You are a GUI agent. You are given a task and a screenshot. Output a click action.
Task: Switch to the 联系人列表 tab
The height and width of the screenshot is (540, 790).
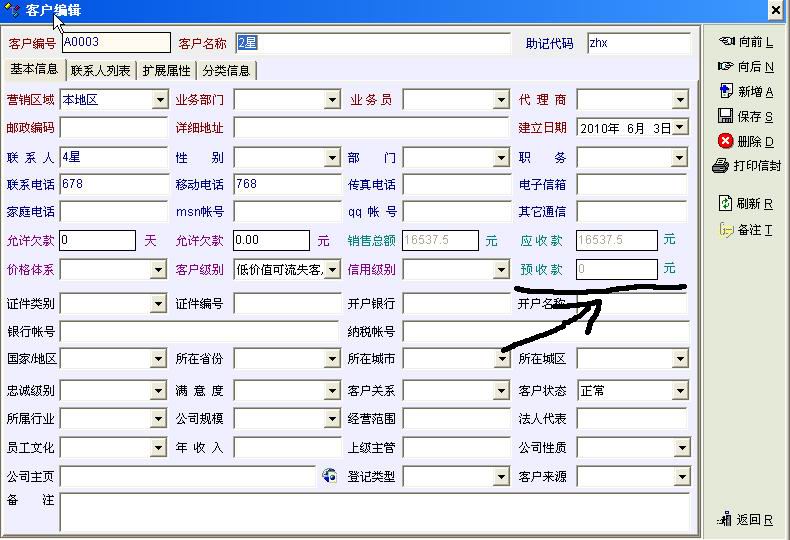click(100, 71)
